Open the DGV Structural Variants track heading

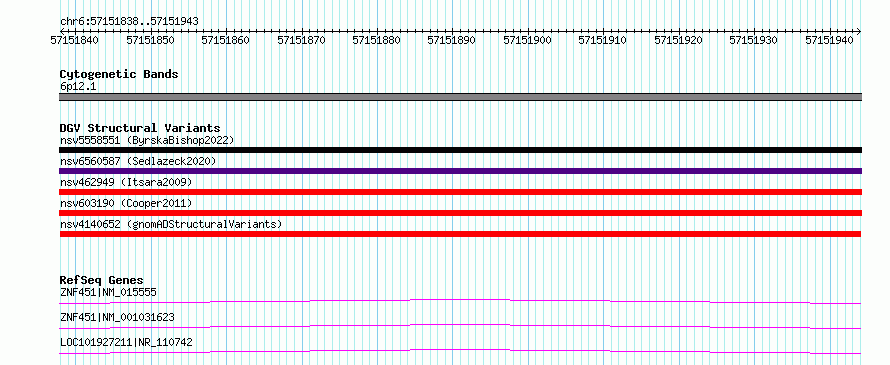(140, 128)
